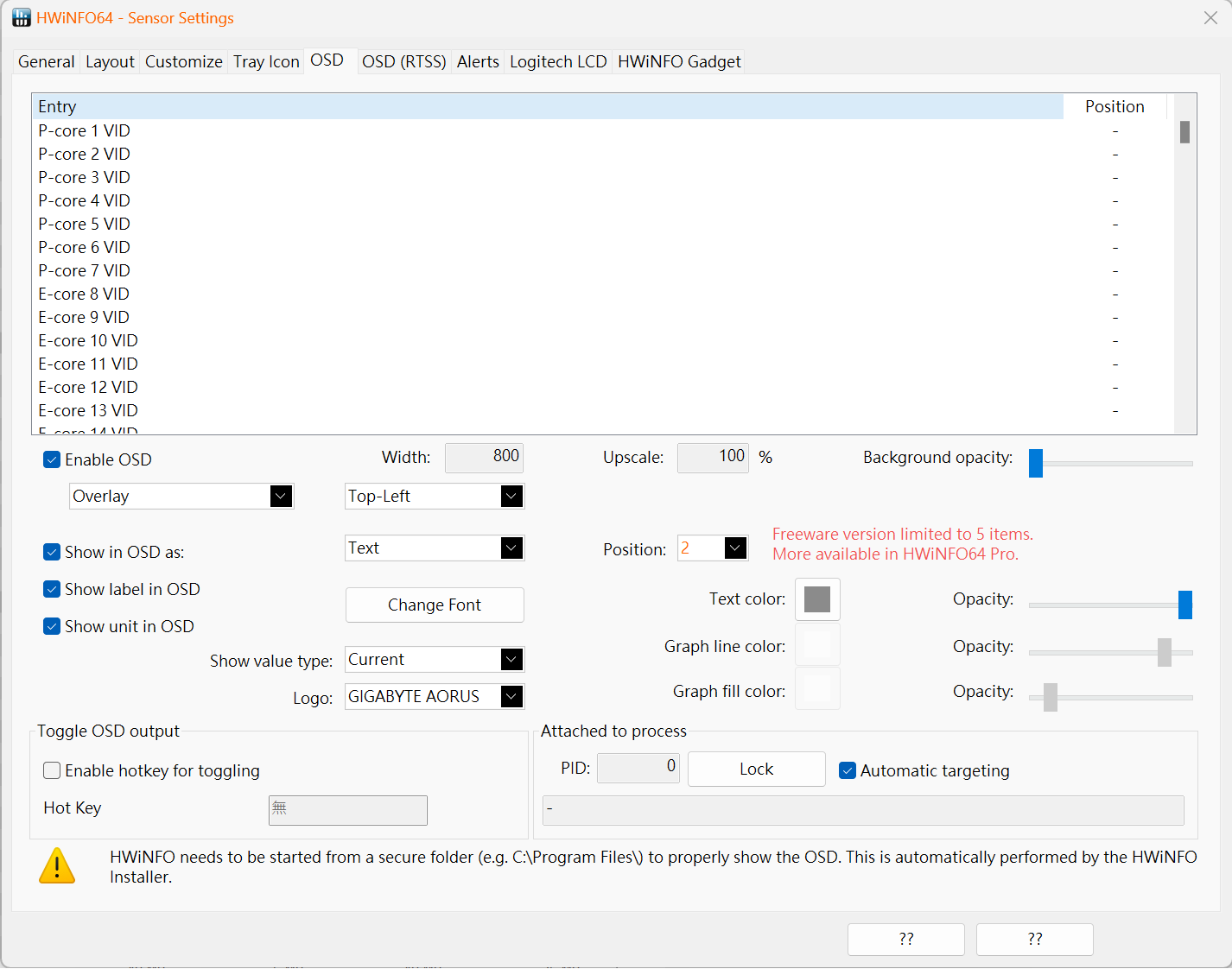Click the Background opacity slider
The width and height of the screenshot is (1232, 969).
pyautogui.click(x=1110, y=463)
